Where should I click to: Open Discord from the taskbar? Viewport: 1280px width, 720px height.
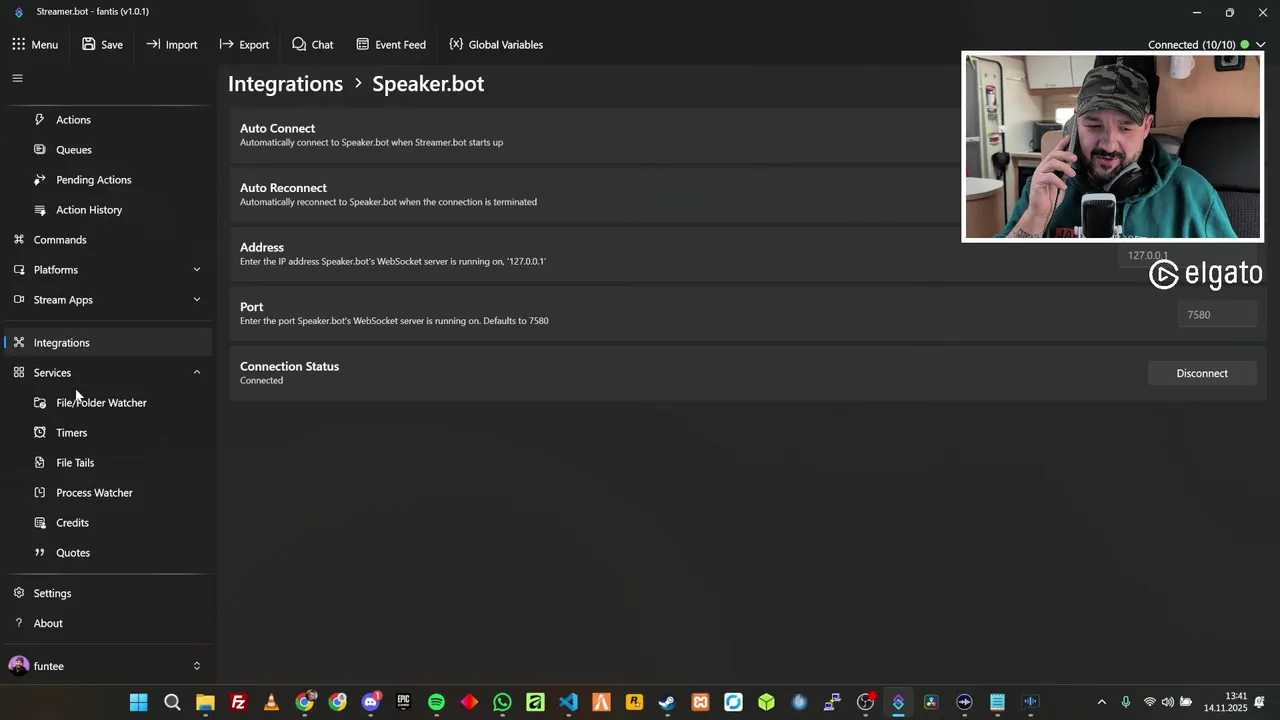click(370, 702)
